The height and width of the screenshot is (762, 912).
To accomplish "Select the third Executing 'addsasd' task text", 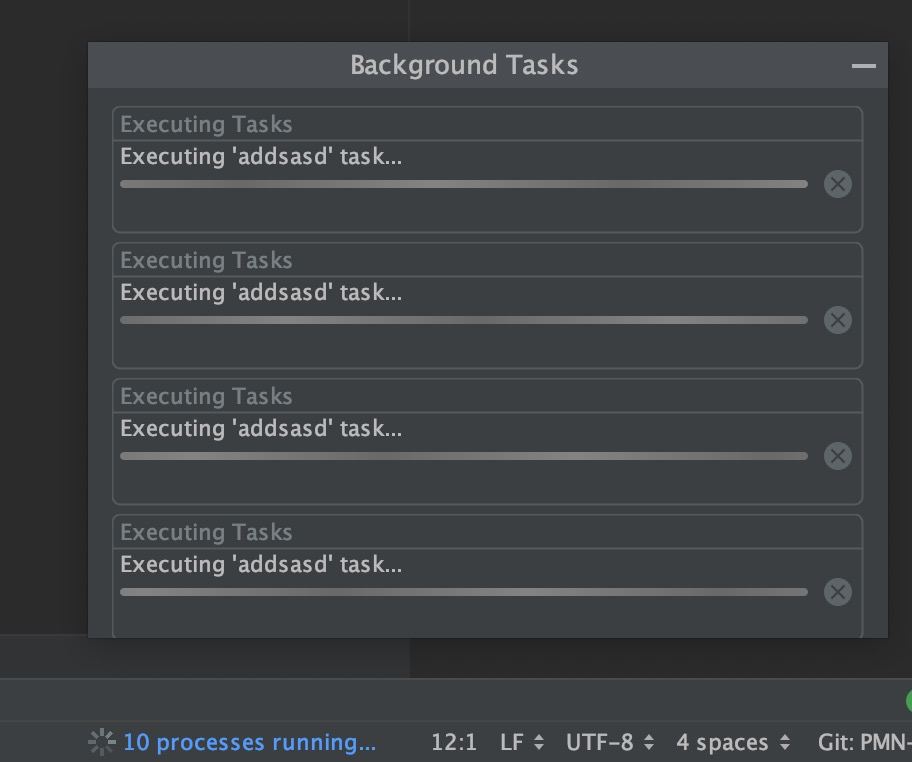I will [x=261, y=429].
